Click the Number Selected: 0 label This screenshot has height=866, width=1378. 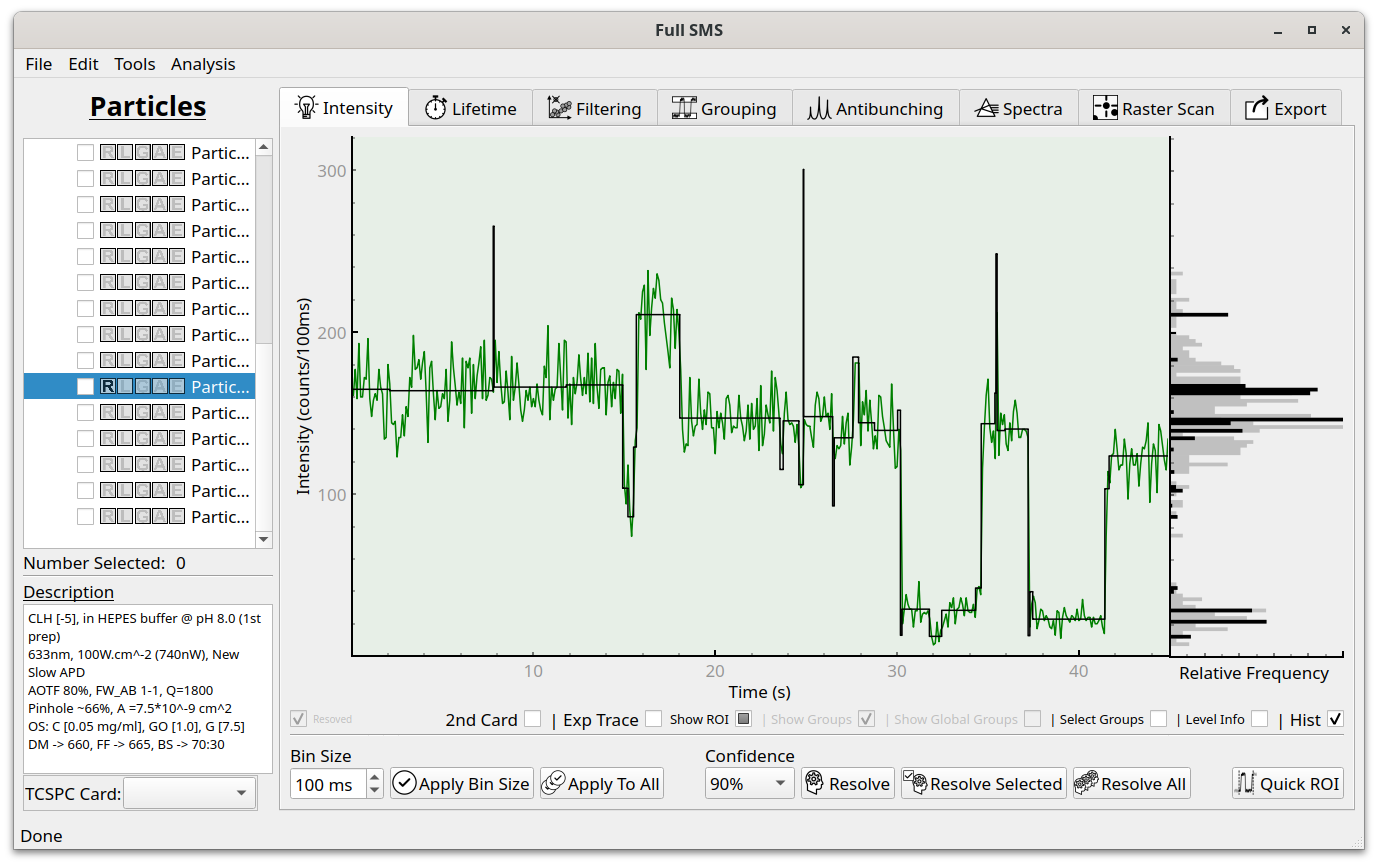coord(105,563)
